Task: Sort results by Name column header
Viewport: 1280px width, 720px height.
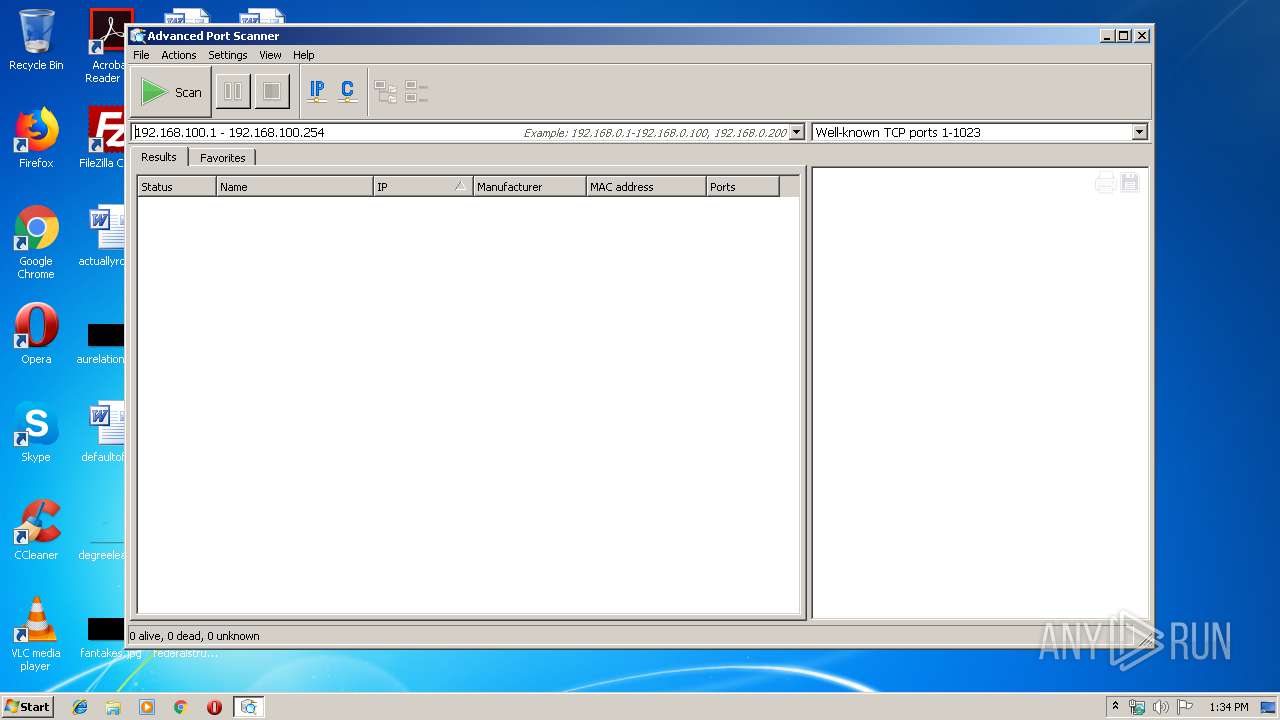Action: [295, 187]
